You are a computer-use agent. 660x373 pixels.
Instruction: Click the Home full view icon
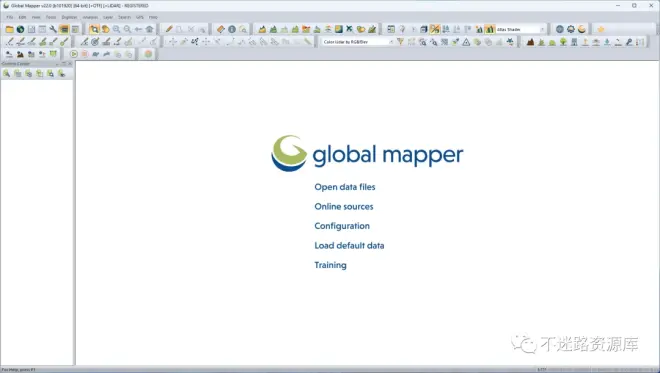pos(149,29)
